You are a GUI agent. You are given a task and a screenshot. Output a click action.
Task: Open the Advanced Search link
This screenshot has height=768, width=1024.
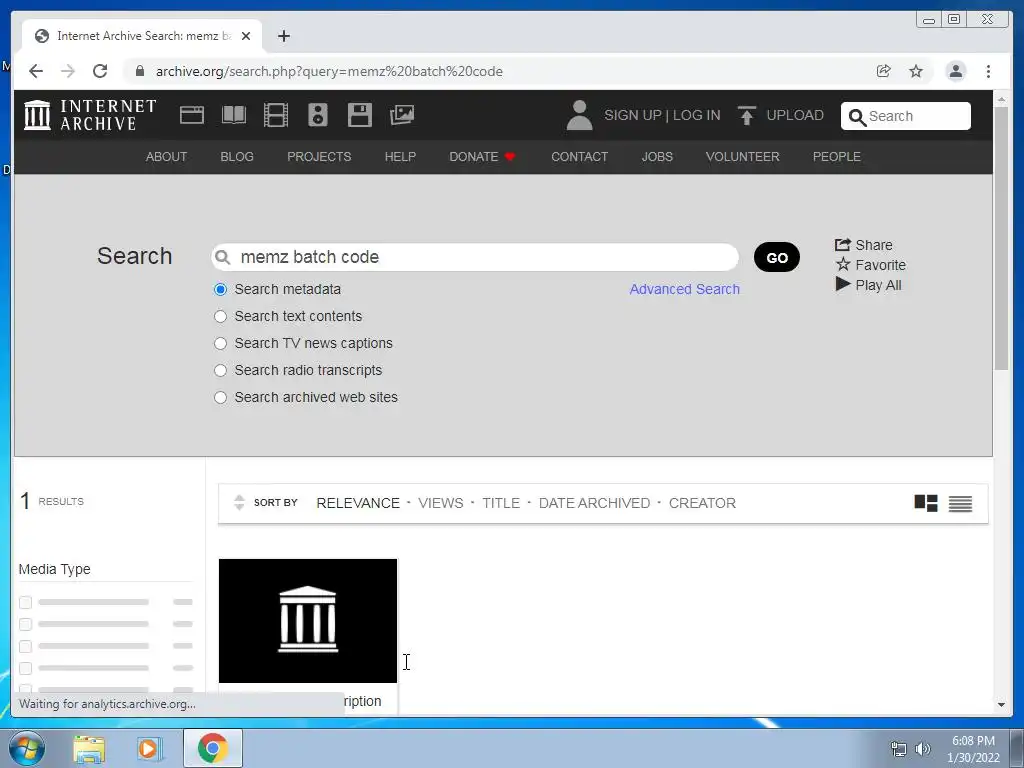(684, 289)
